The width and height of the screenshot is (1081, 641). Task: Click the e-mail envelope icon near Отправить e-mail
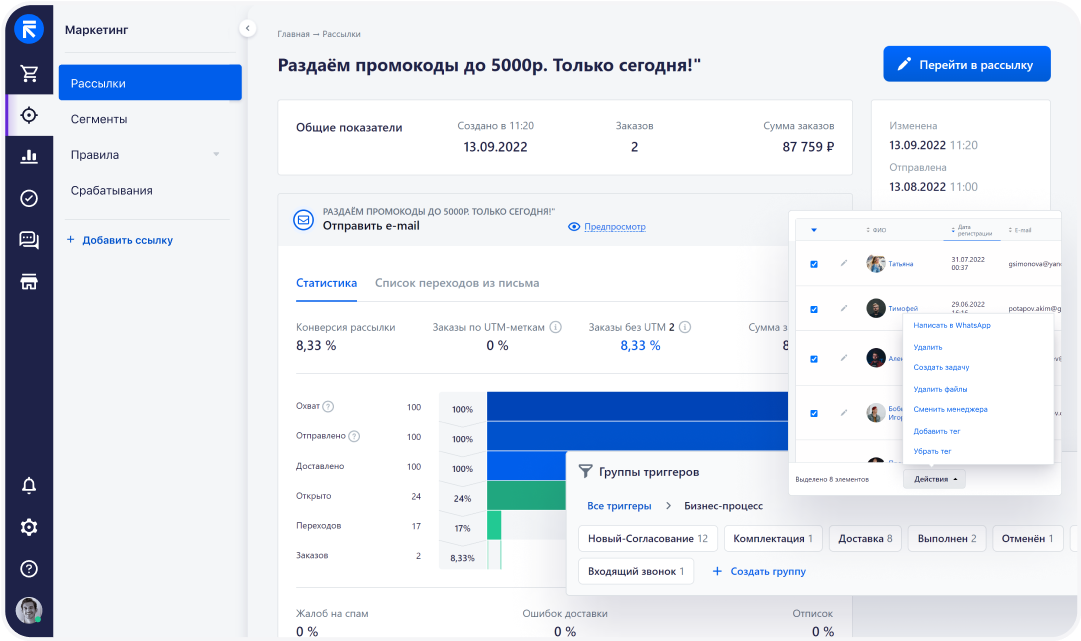[303, 220]
